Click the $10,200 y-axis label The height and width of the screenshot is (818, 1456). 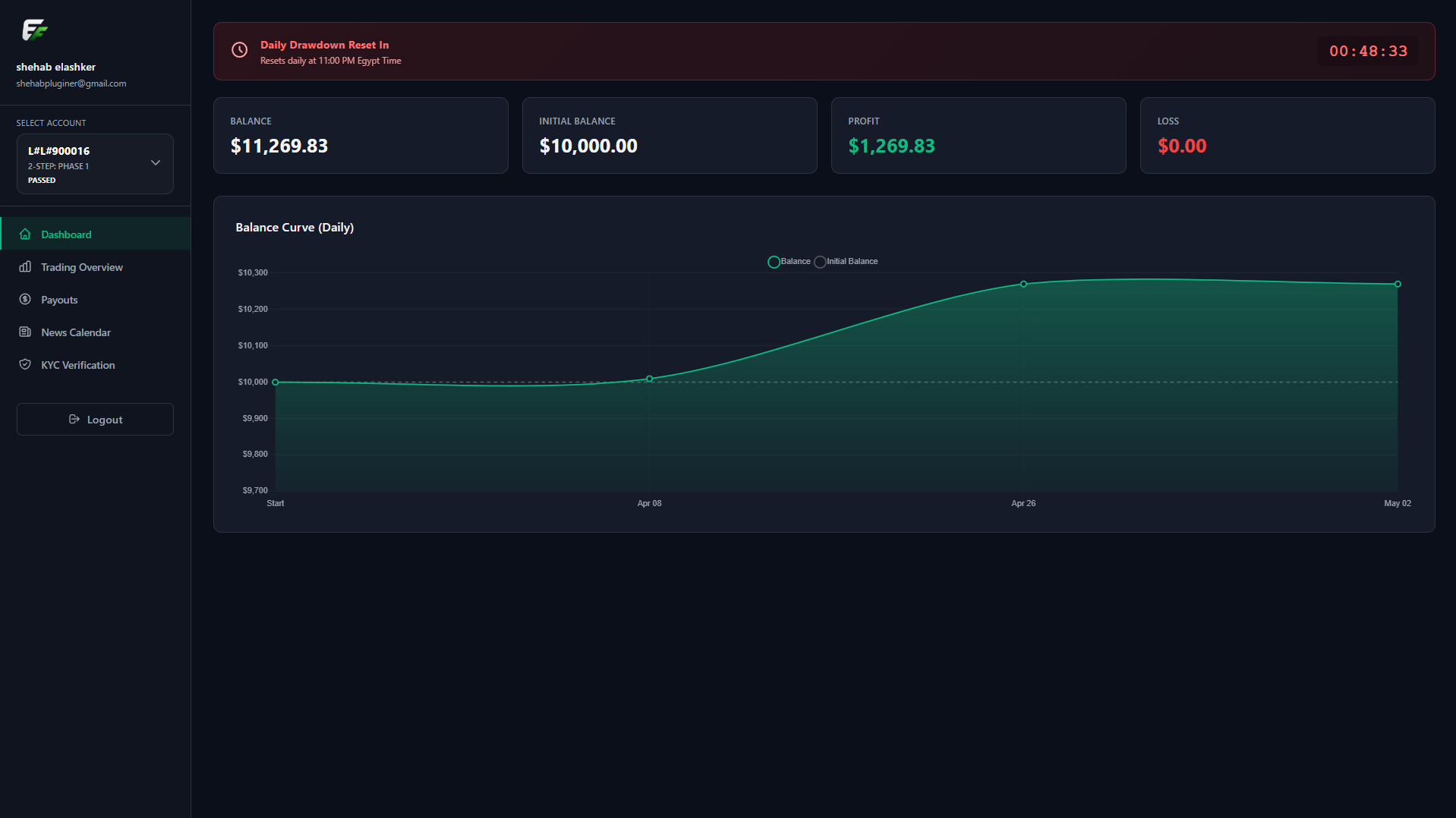[x=253, y=309]
